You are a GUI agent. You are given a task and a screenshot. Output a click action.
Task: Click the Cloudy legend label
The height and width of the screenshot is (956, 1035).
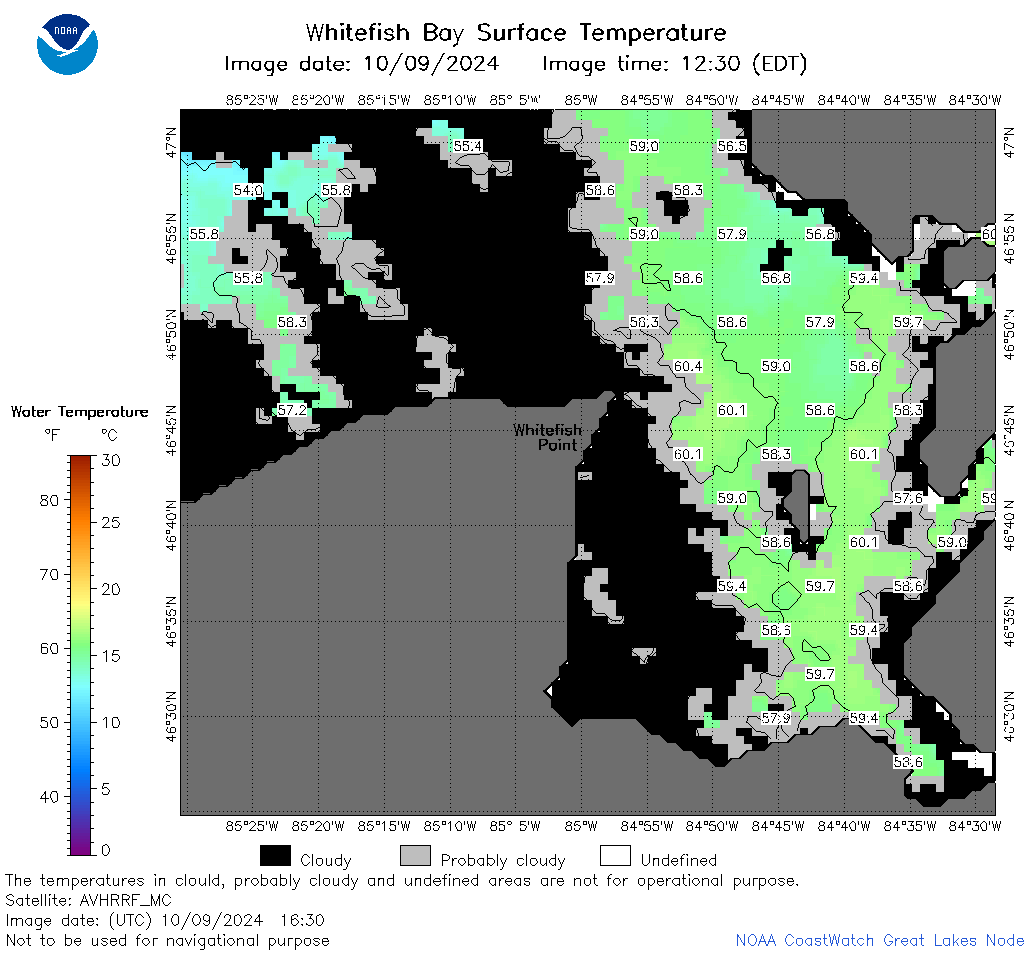tap(325, 860)
